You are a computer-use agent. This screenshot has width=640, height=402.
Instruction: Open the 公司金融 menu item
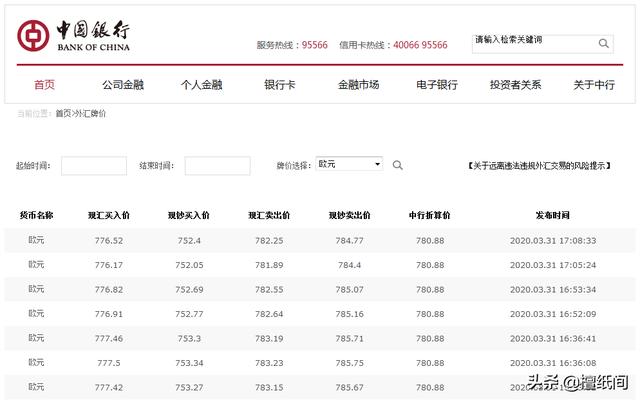click(x=122, y=85)
